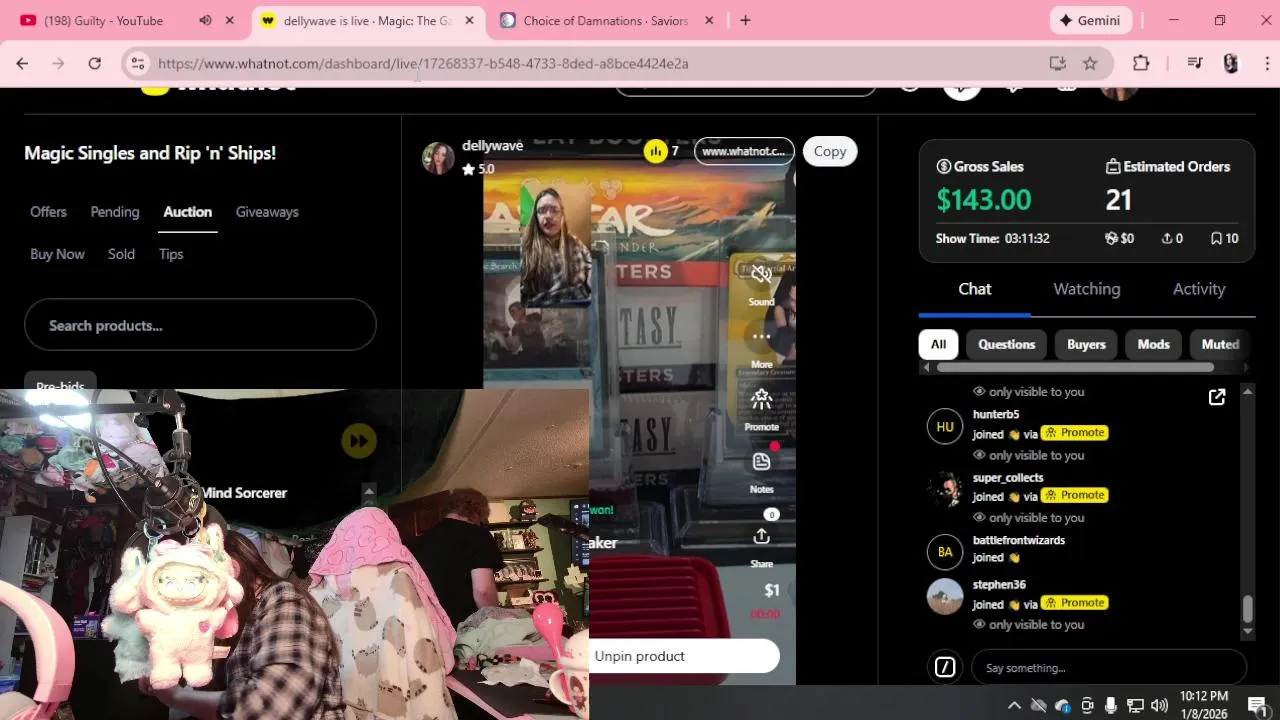Click the install app icon in address bar
1280x720 pixels.
pyautogui.click(x=1057, y=63)
